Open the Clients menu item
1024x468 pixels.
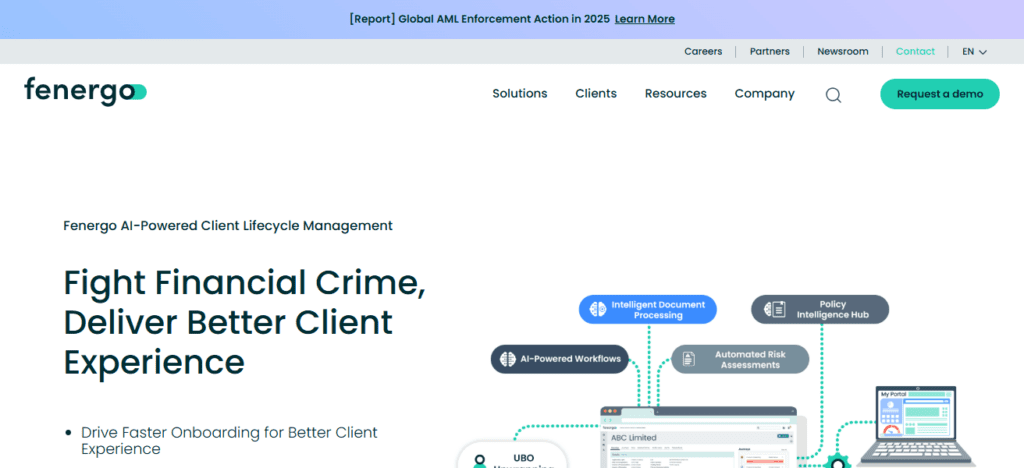click(596, 94)
